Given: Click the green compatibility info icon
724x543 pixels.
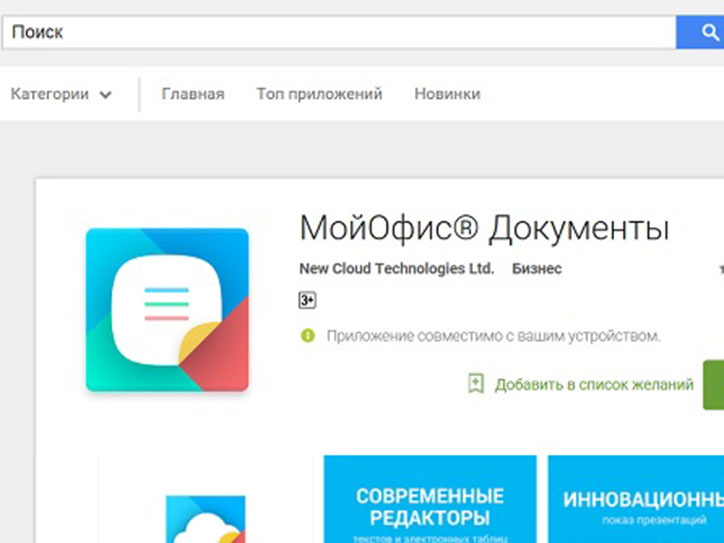Looking at the screenshot, I should coord(308,336).
